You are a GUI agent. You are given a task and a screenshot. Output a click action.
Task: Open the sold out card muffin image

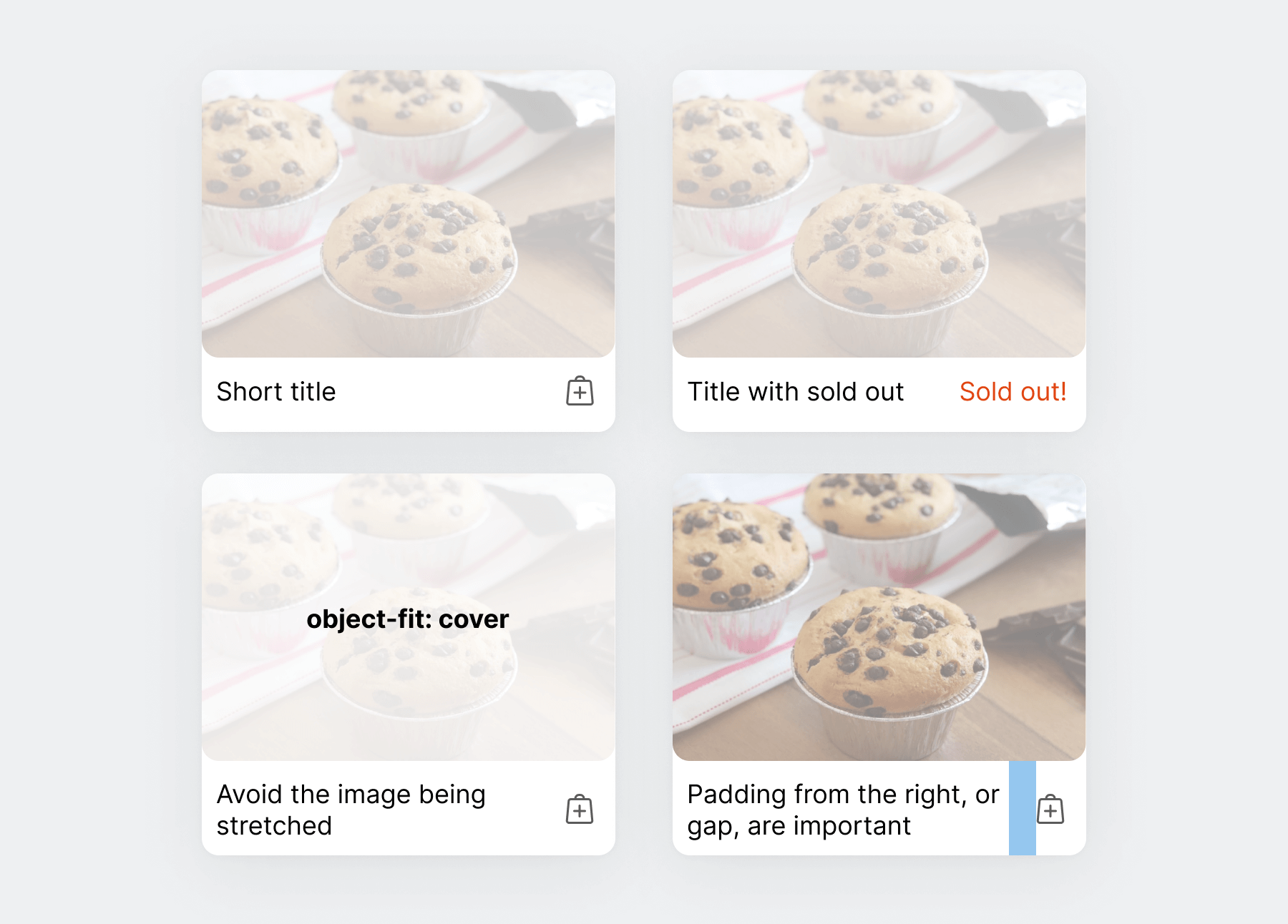pyautogui.click(x=879, y=214)
